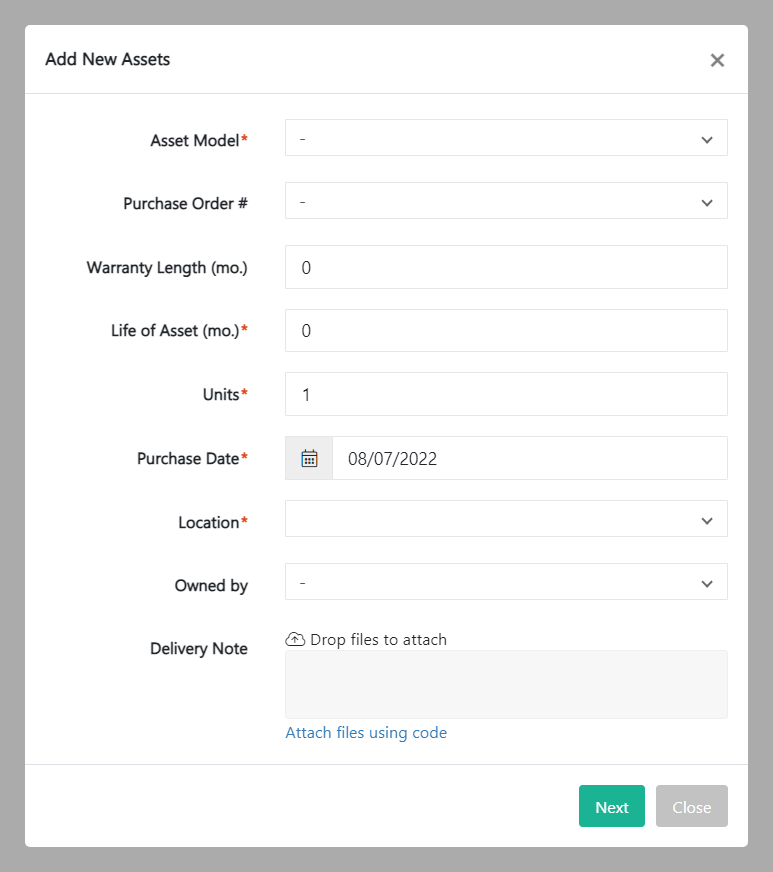The height and width of the screenshot is (872, 773).
Task: Click the Purchase Date text field
Action: coord(529,458)
